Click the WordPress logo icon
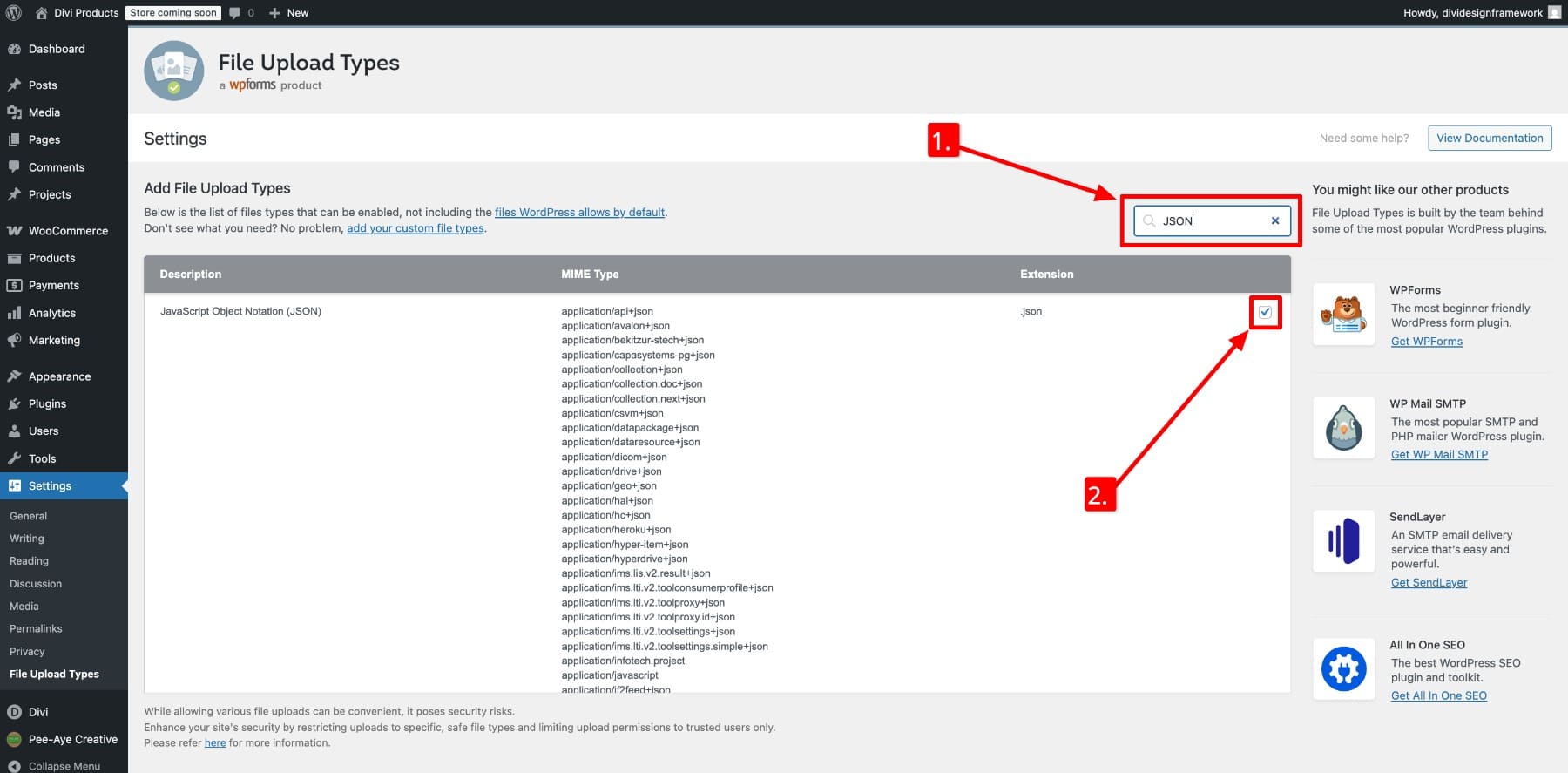This screenshot has height=773, width=1568. pyautogui.click(x=13, y=12)
